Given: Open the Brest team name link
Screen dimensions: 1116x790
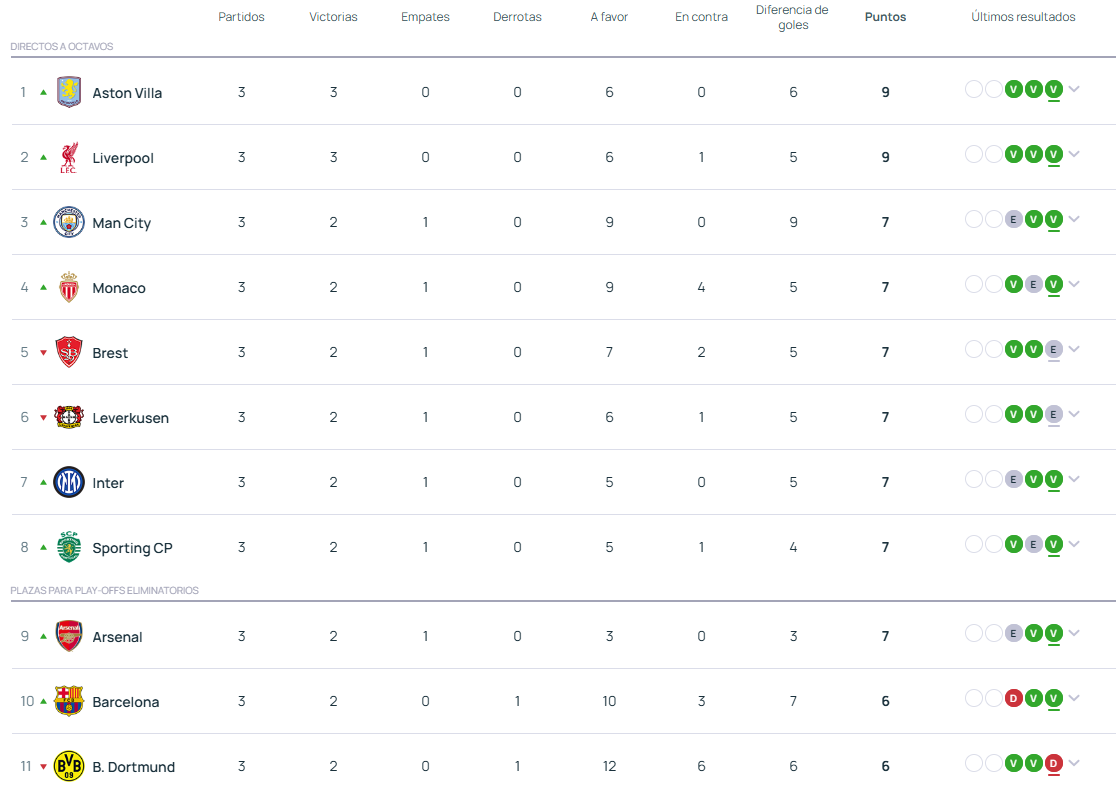Looking at the screenshot, I should [110, 353].
